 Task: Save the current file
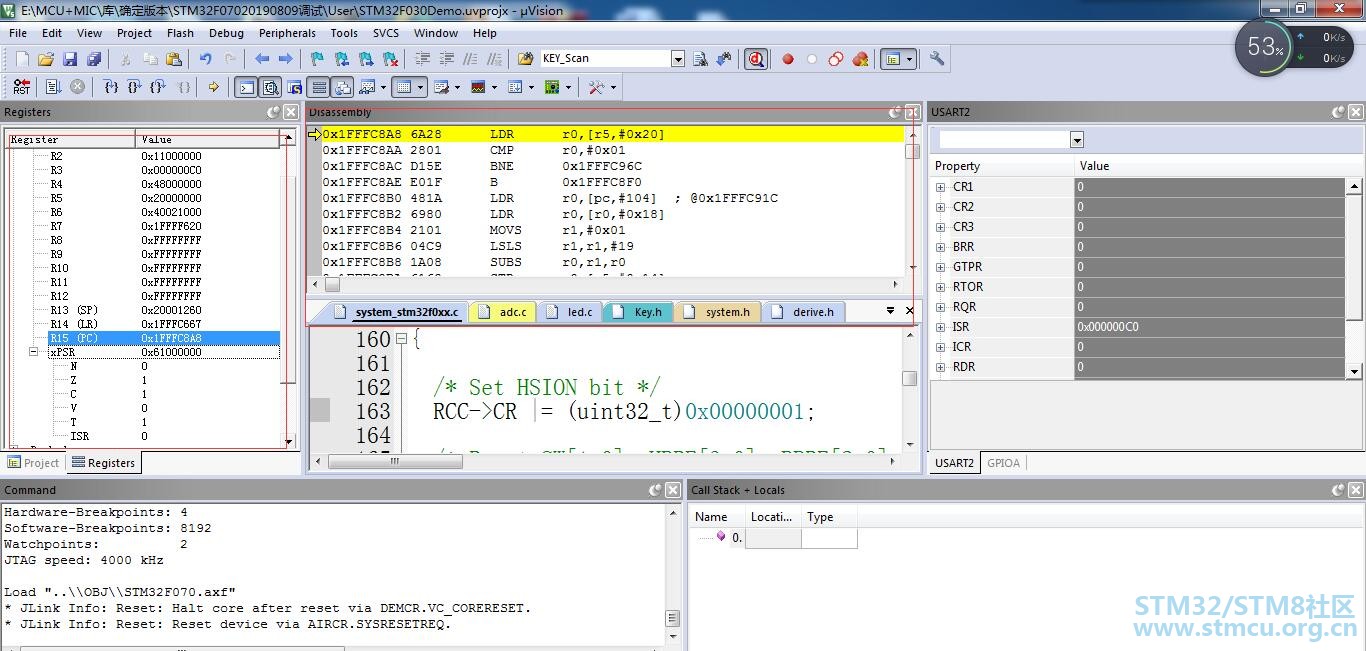70,59
